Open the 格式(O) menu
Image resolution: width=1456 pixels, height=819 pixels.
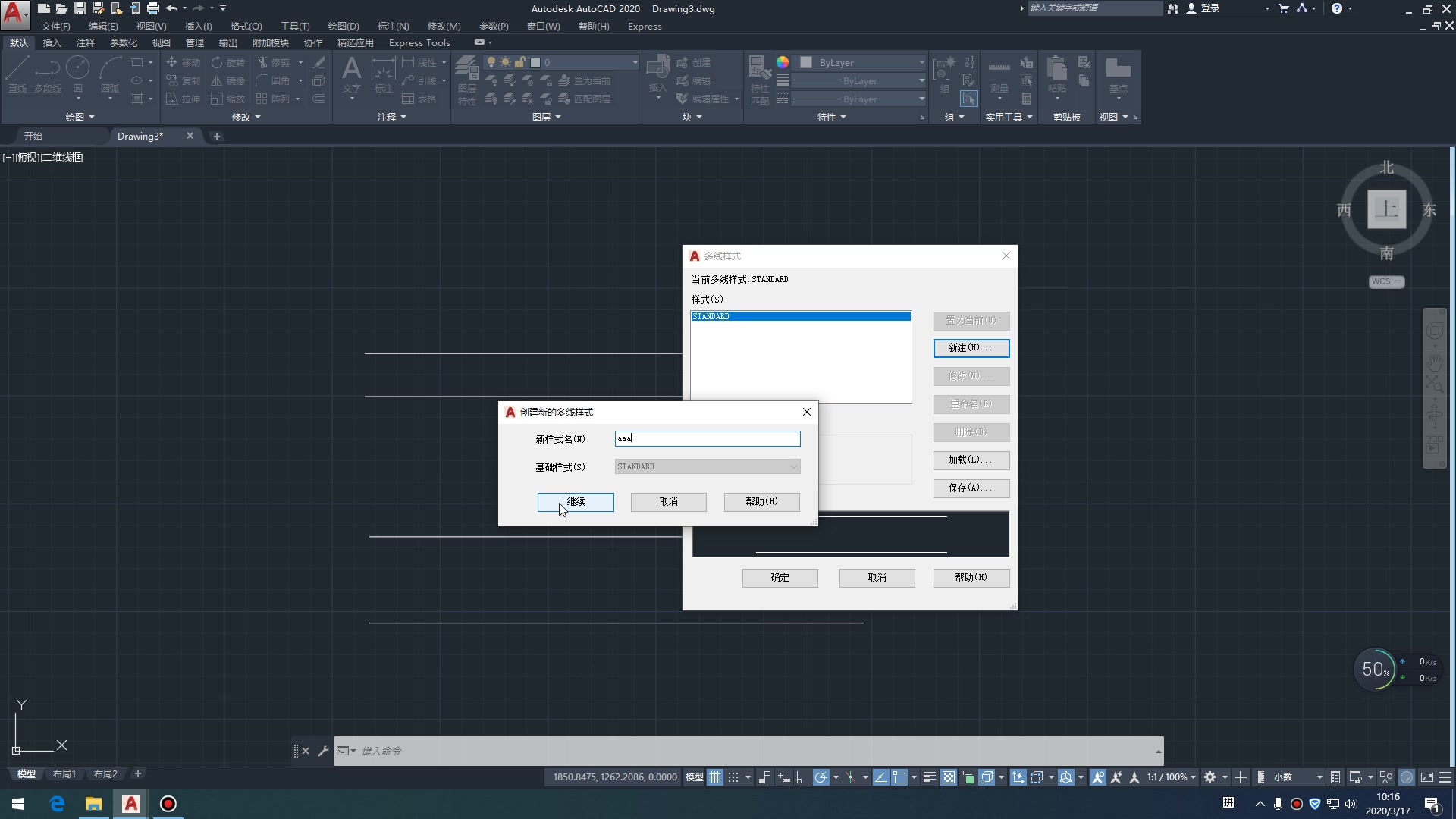point(245,26)
